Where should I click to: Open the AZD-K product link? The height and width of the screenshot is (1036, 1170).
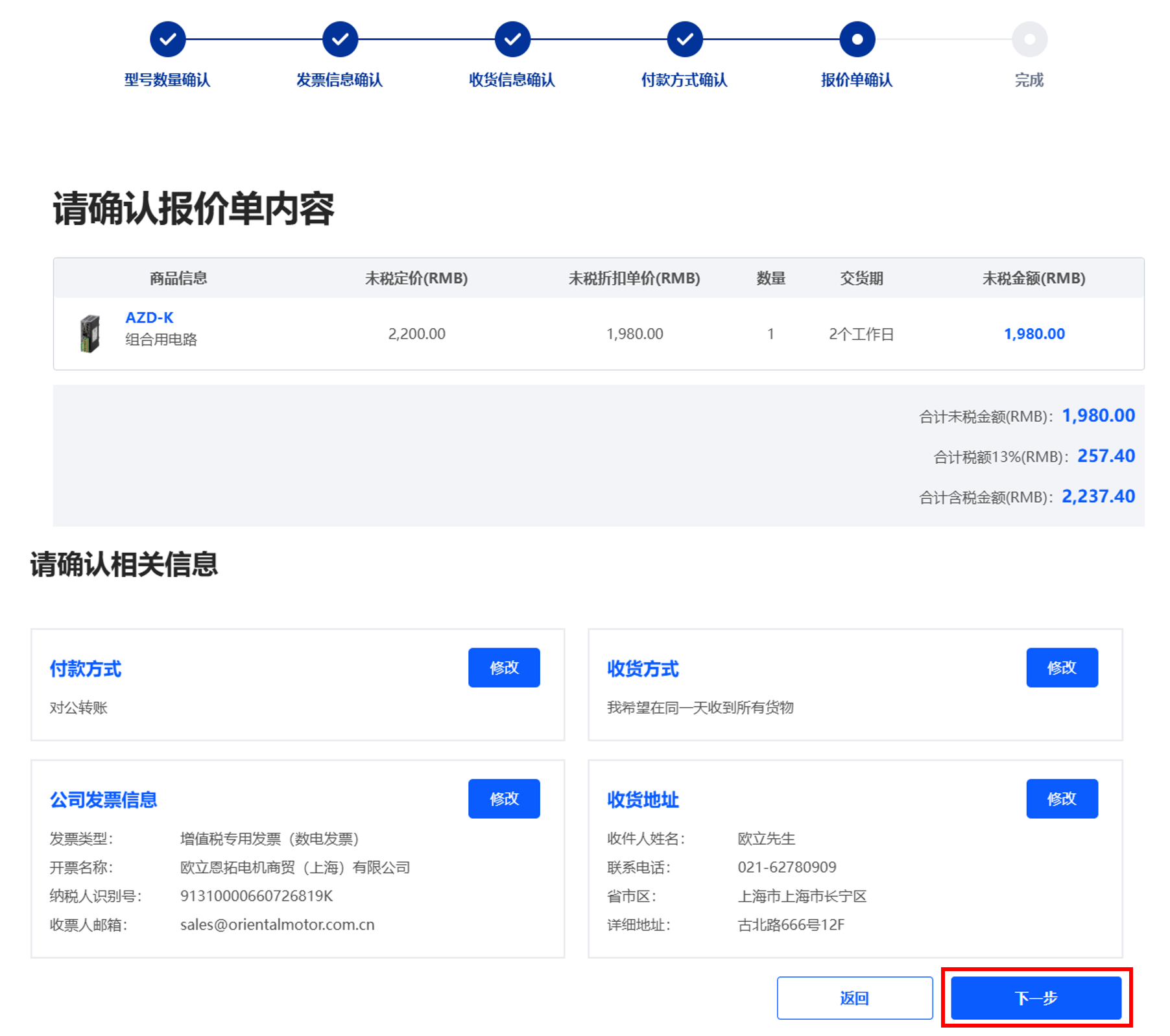(149, 318)
